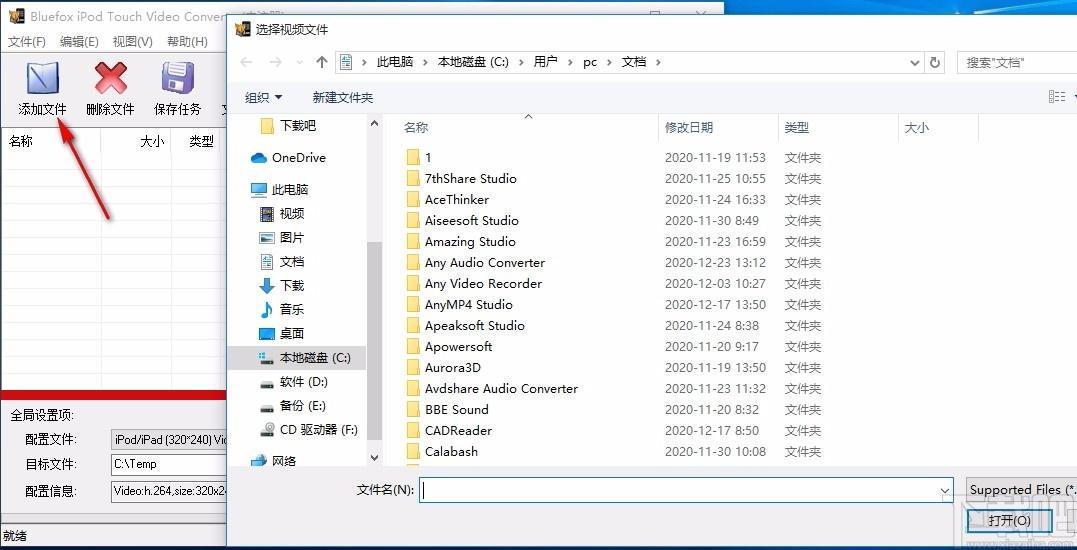Open Downloads (下载) in the sidebar
This screenshot has width=1077, height=550.
coord(282,286)
